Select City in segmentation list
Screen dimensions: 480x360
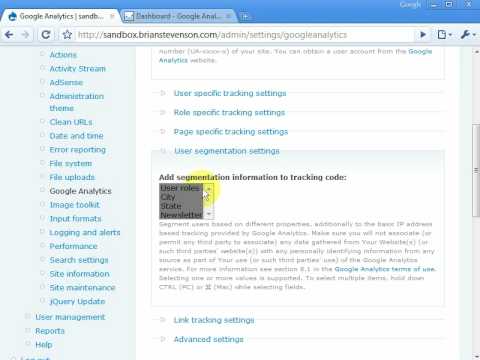click(x=181, y=197)
